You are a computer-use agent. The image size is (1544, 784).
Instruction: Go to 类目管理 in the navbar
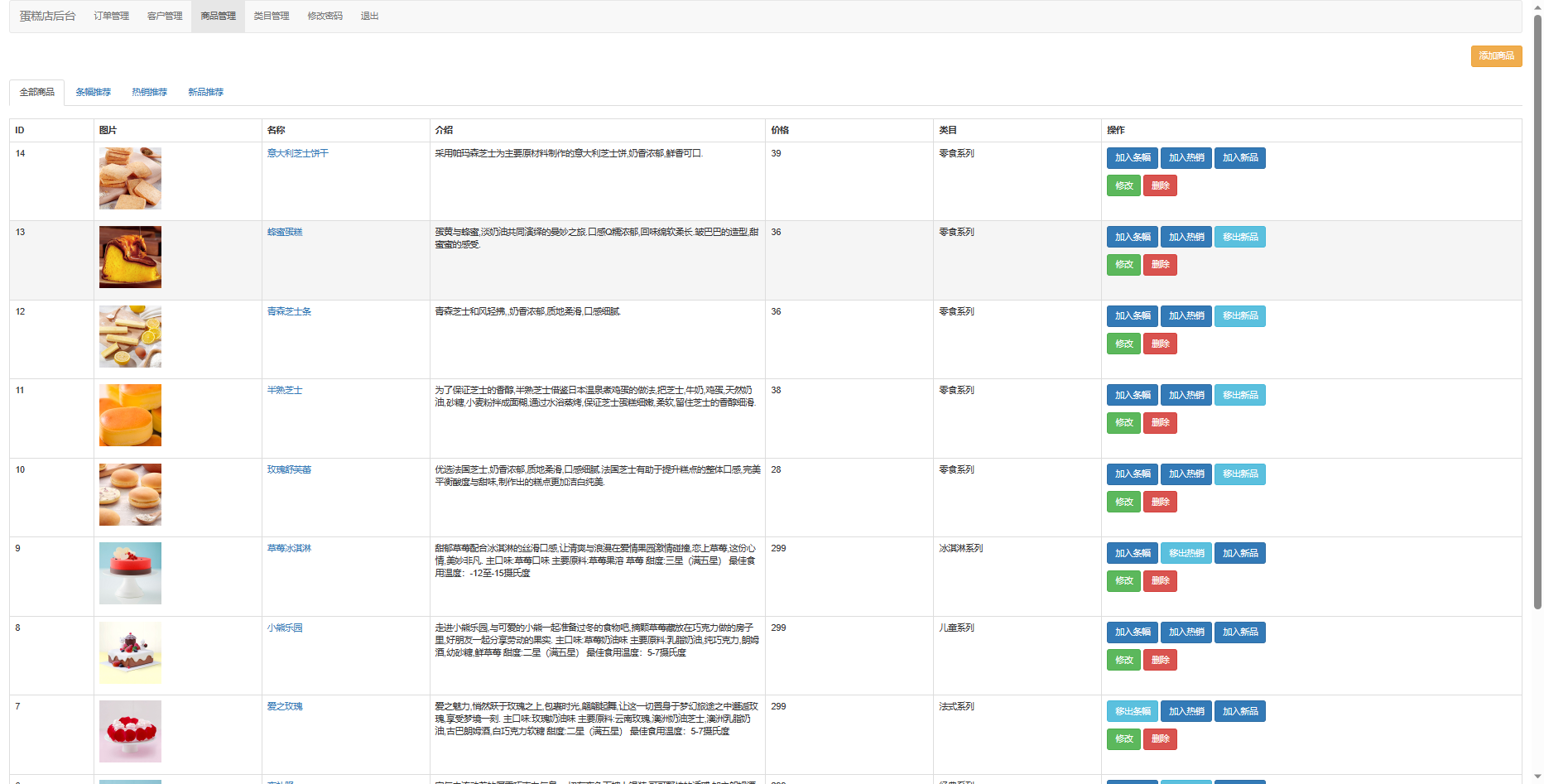tap(271, 16)
